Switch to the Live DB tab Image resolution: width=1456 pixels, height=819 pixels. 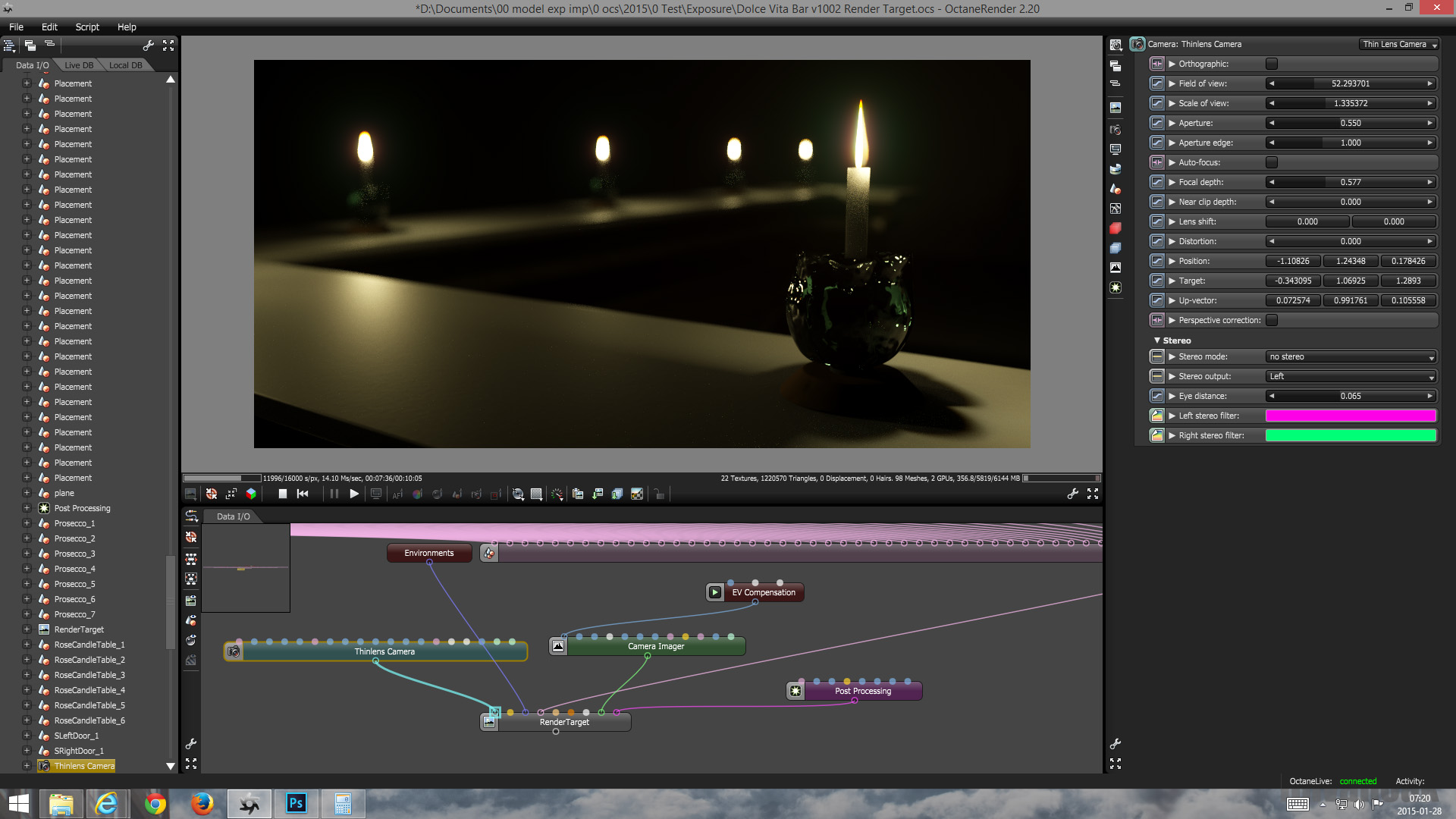[79, 65]
